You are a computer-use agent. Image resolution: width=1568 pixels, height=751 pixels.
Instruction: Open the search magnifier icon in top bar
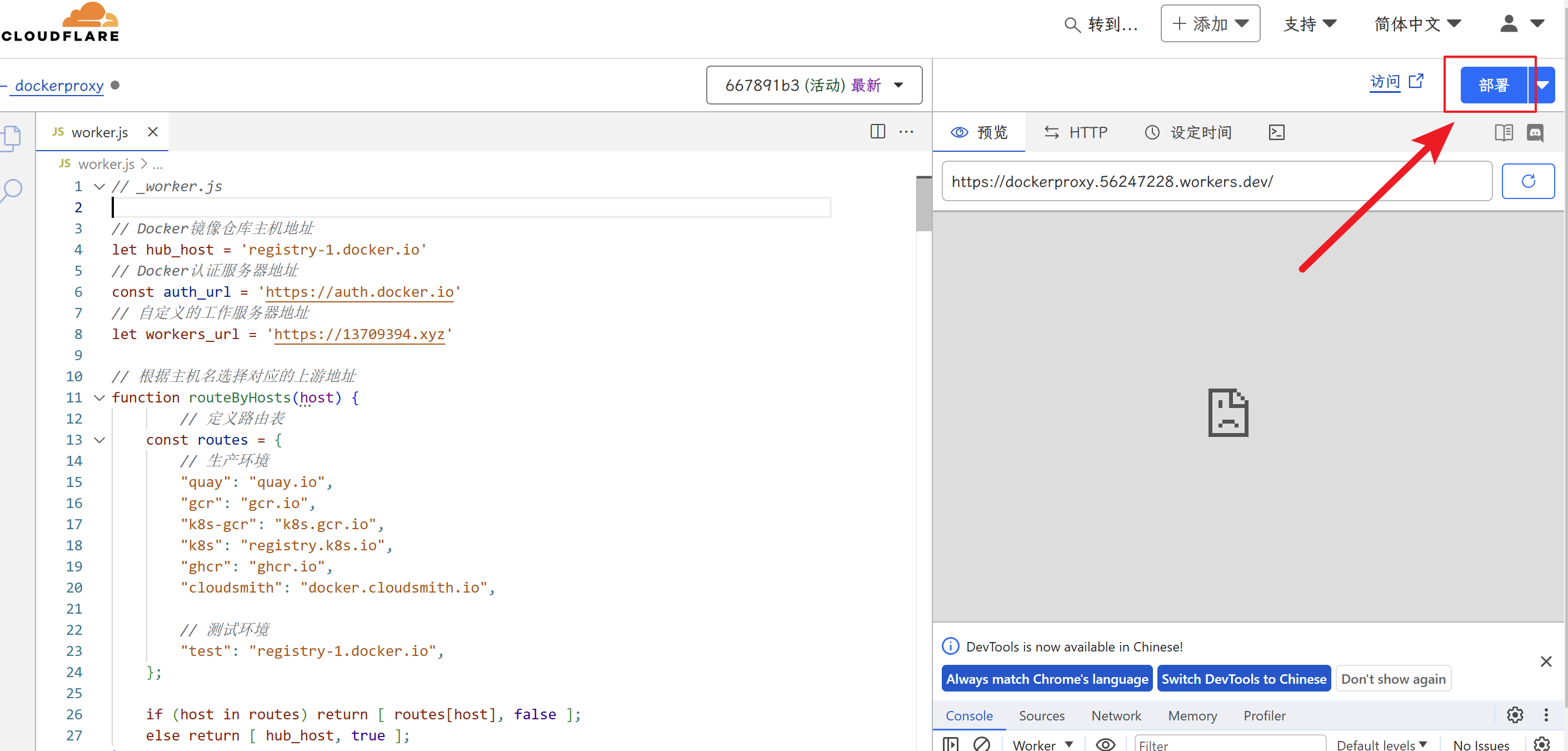(1071, 24)
